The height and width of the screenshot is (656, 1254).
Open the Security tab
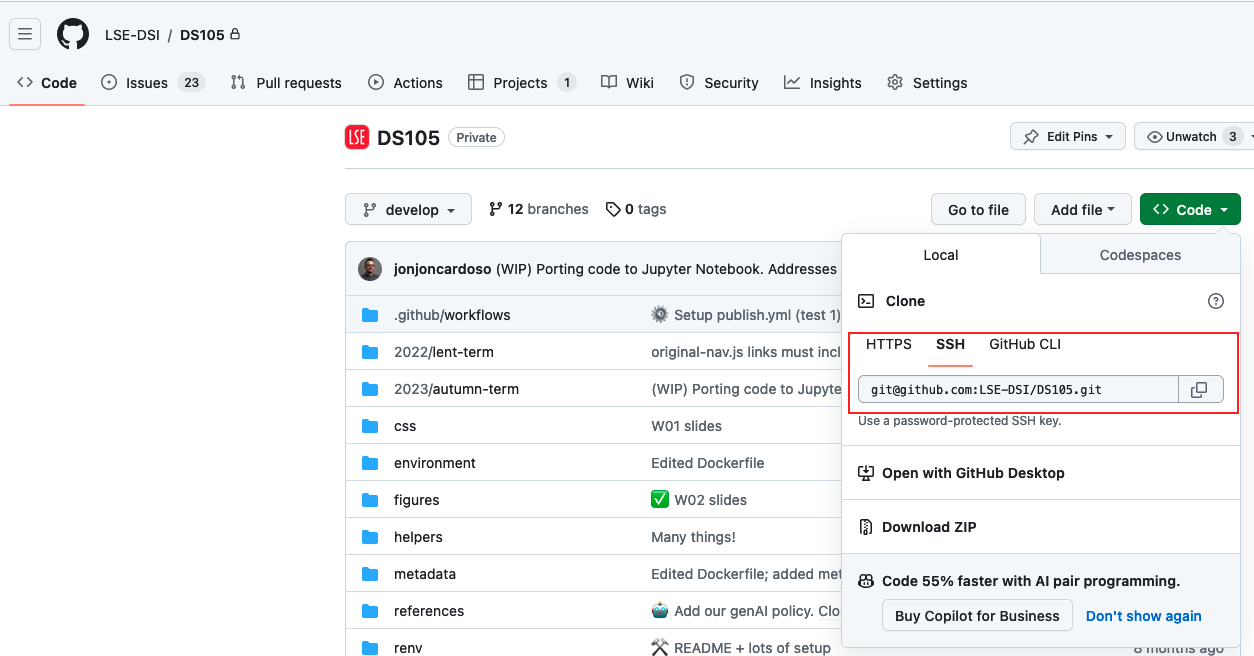[719, 83]
